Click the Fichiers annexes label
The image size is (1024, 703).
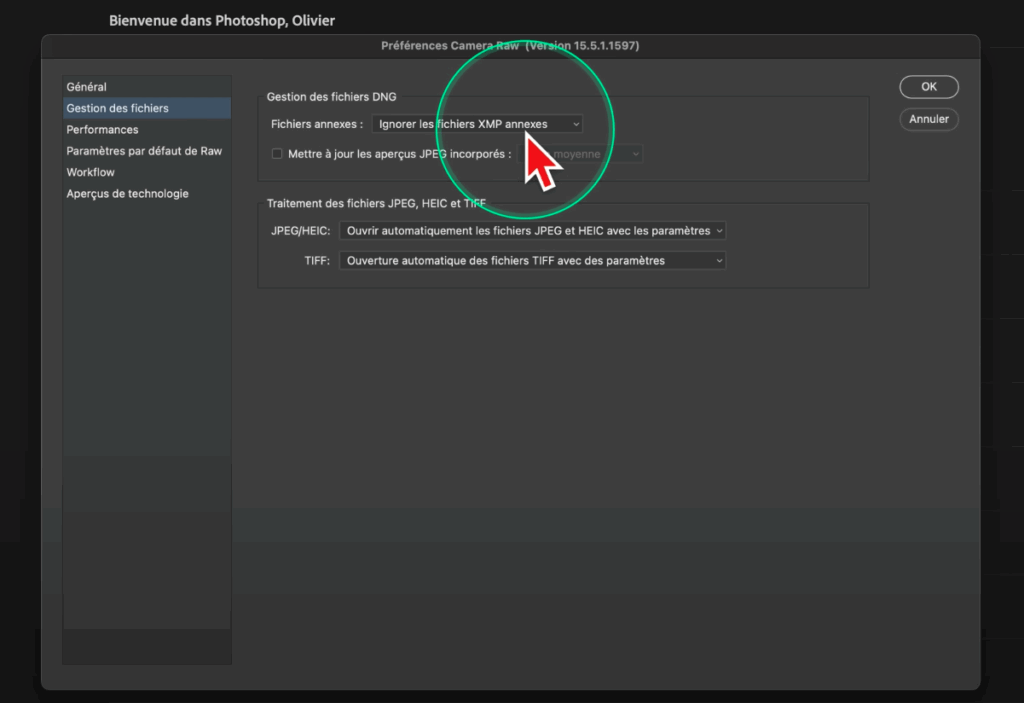click(x=317, y=124)
